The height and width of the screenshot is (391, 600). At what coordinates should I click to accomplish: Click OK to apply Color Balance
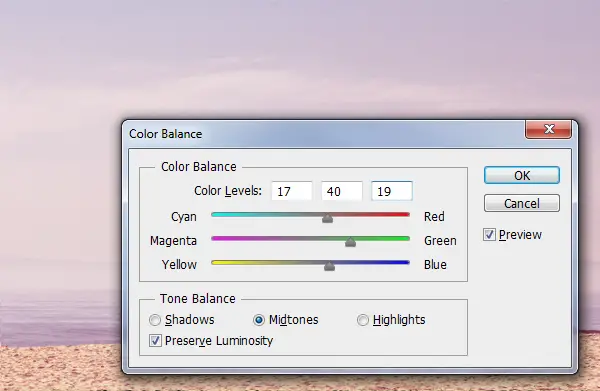click(x=522, y=175)
